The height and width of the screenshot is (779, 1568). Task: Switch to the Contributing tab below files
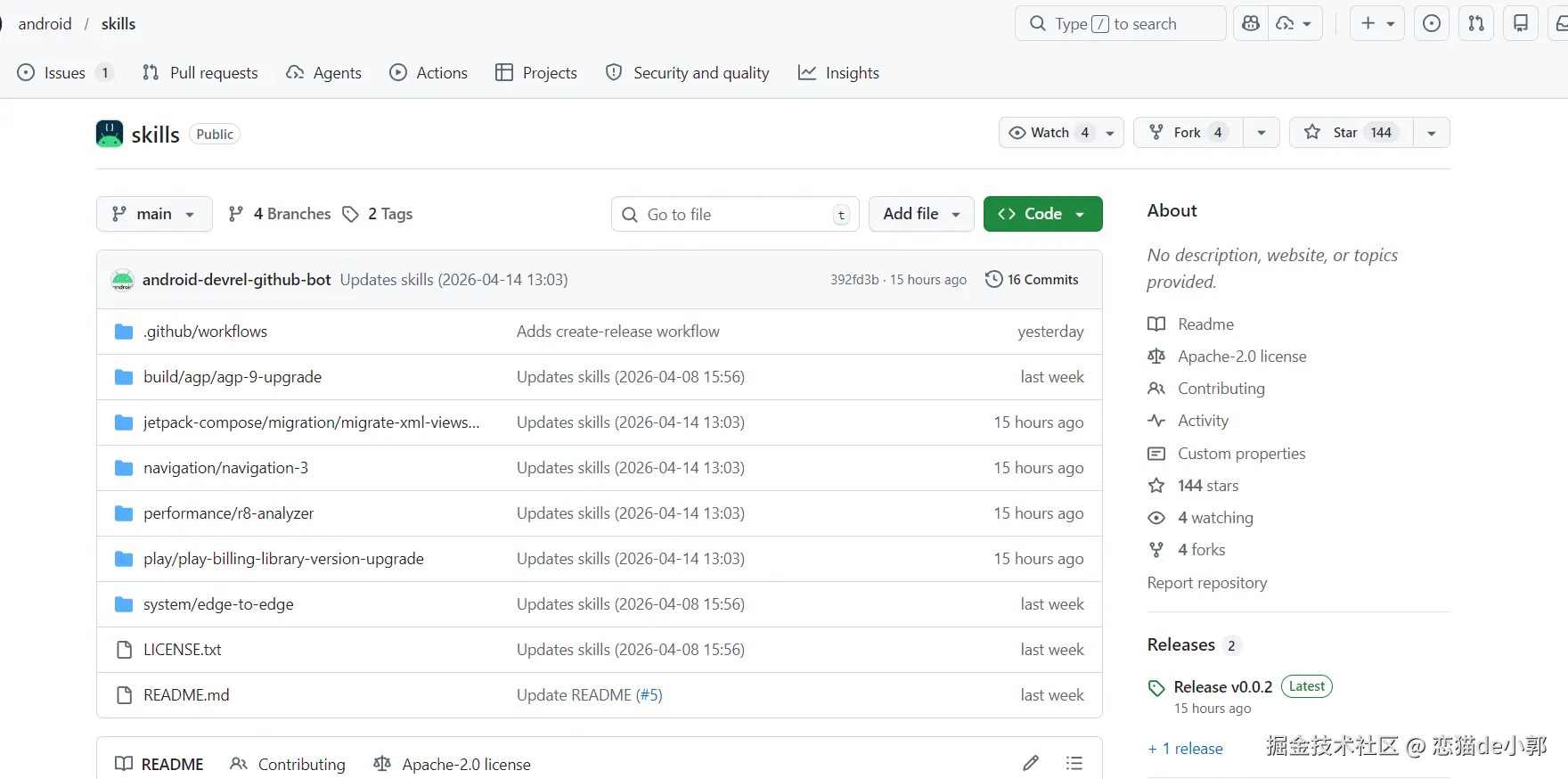[x=288, y=764]
